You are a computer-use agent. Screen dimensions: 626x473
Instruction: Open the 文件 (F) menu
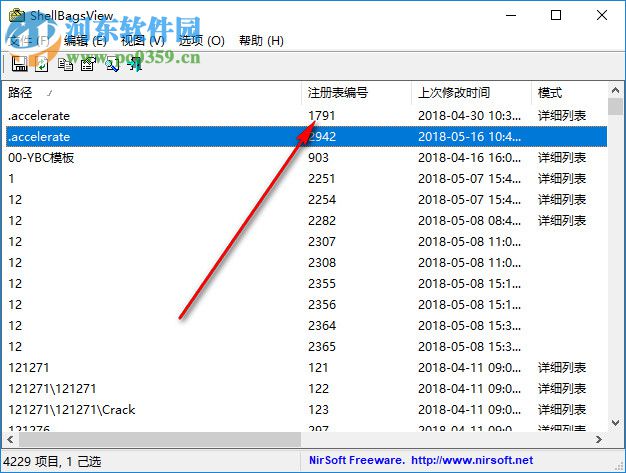click(29, 40)
